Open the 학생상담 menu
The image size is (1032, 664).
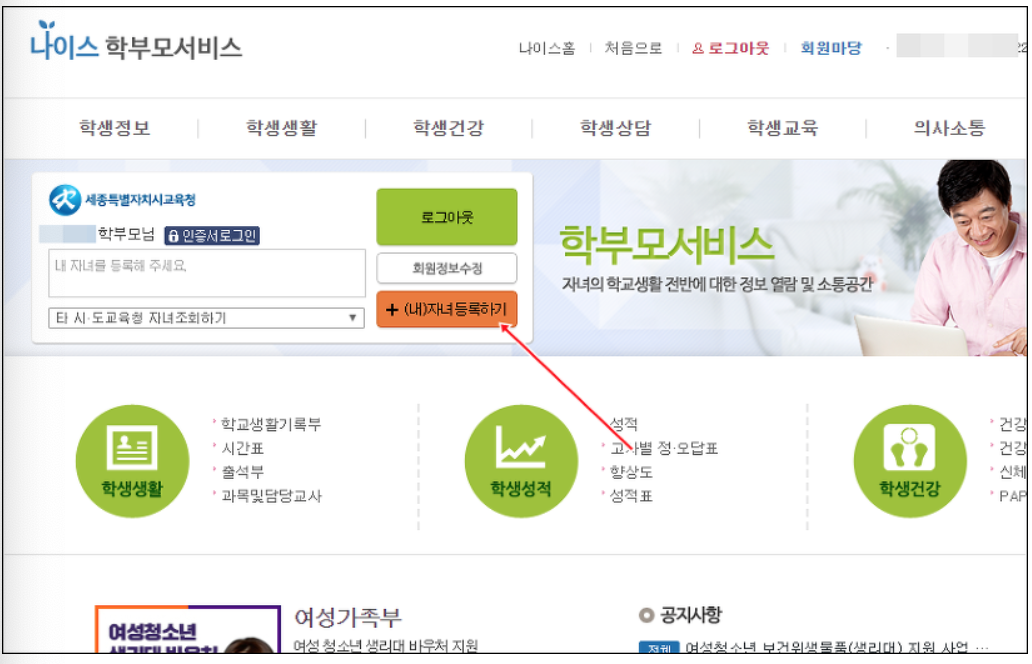pyautogui.click(x=615, y=128)
